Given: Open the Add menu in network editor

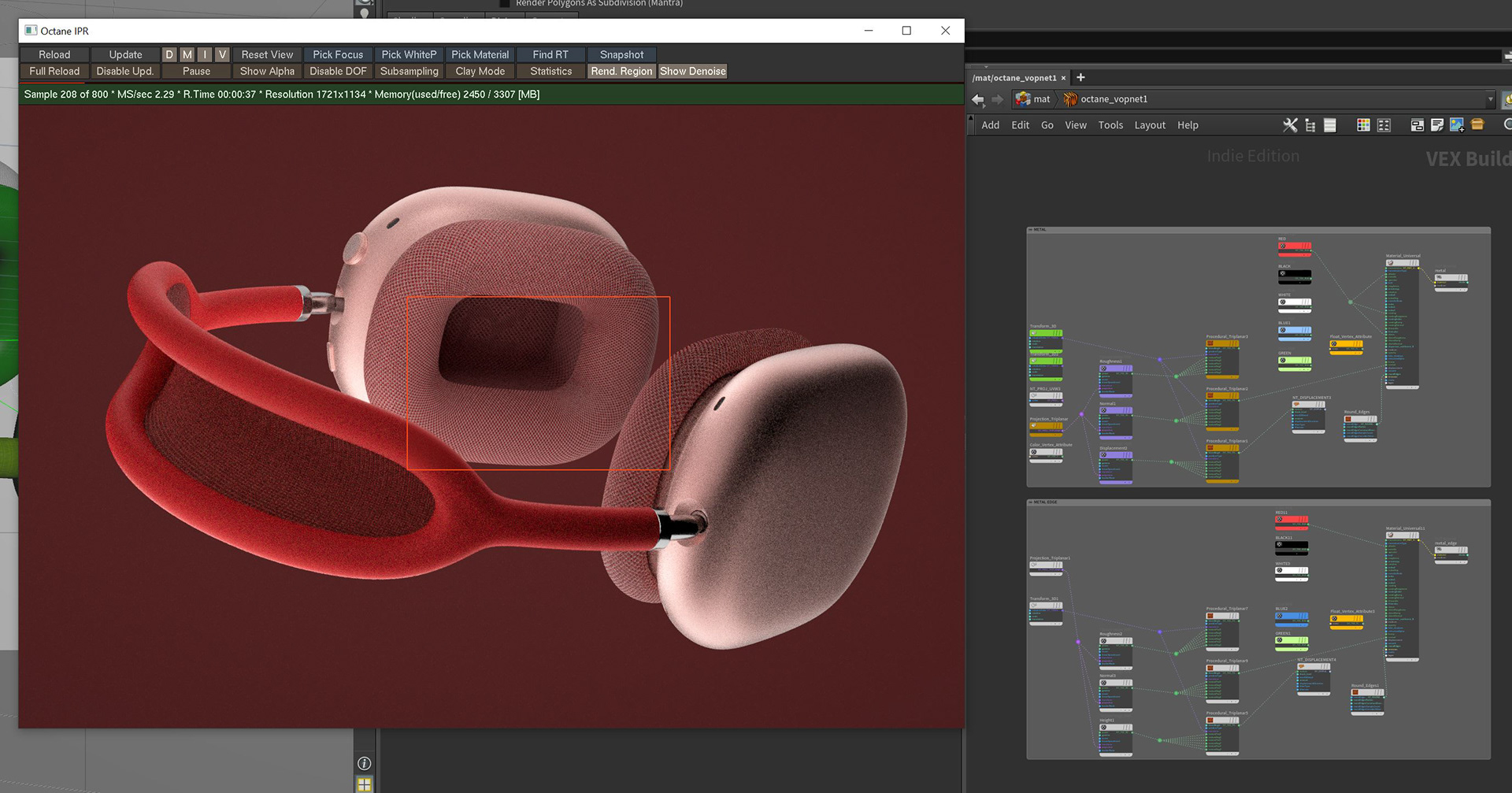Looking at the screenshot, I should (x=990, y=125).
